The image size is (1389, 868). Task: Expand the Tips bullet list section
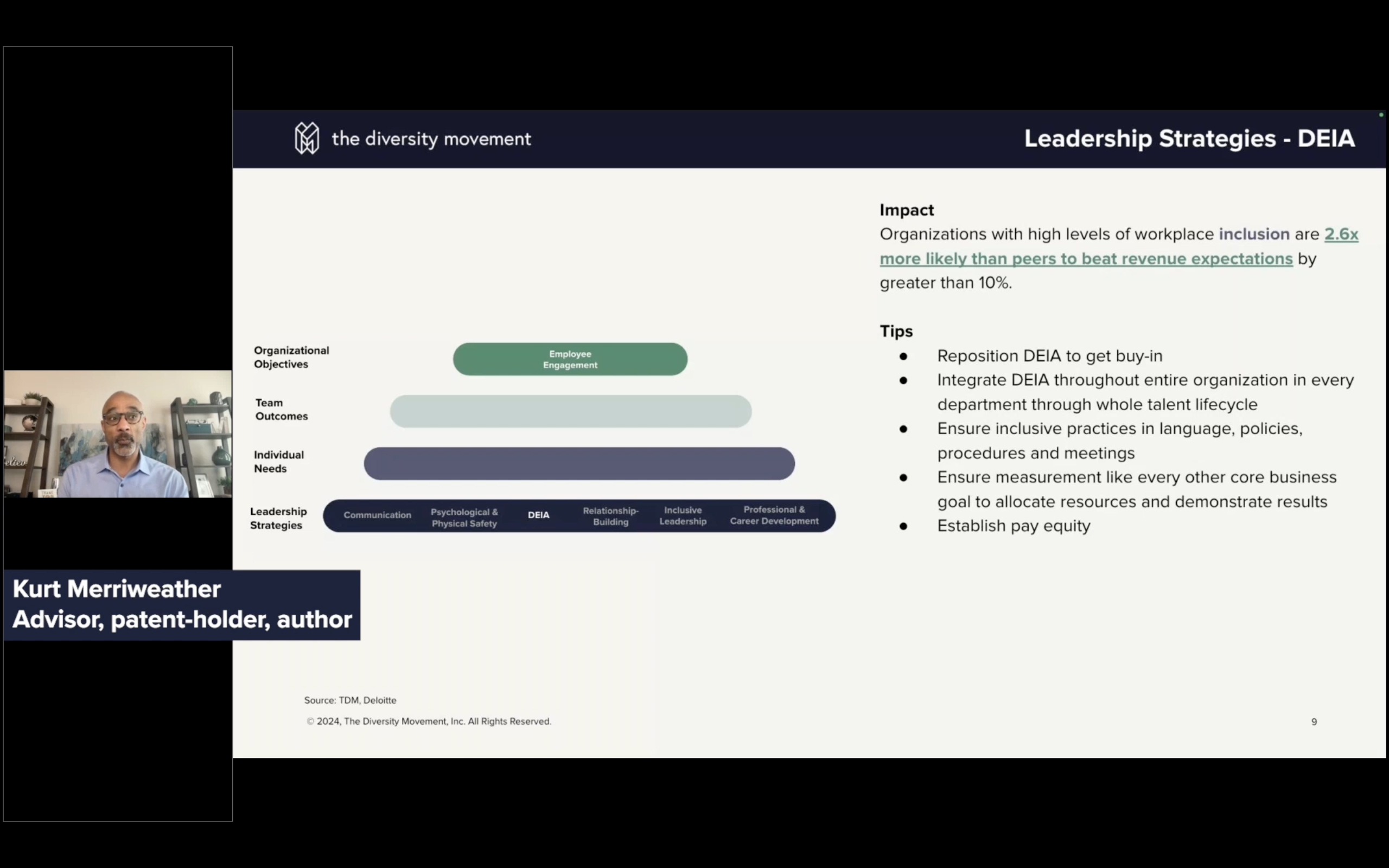[x=896, y=331]
